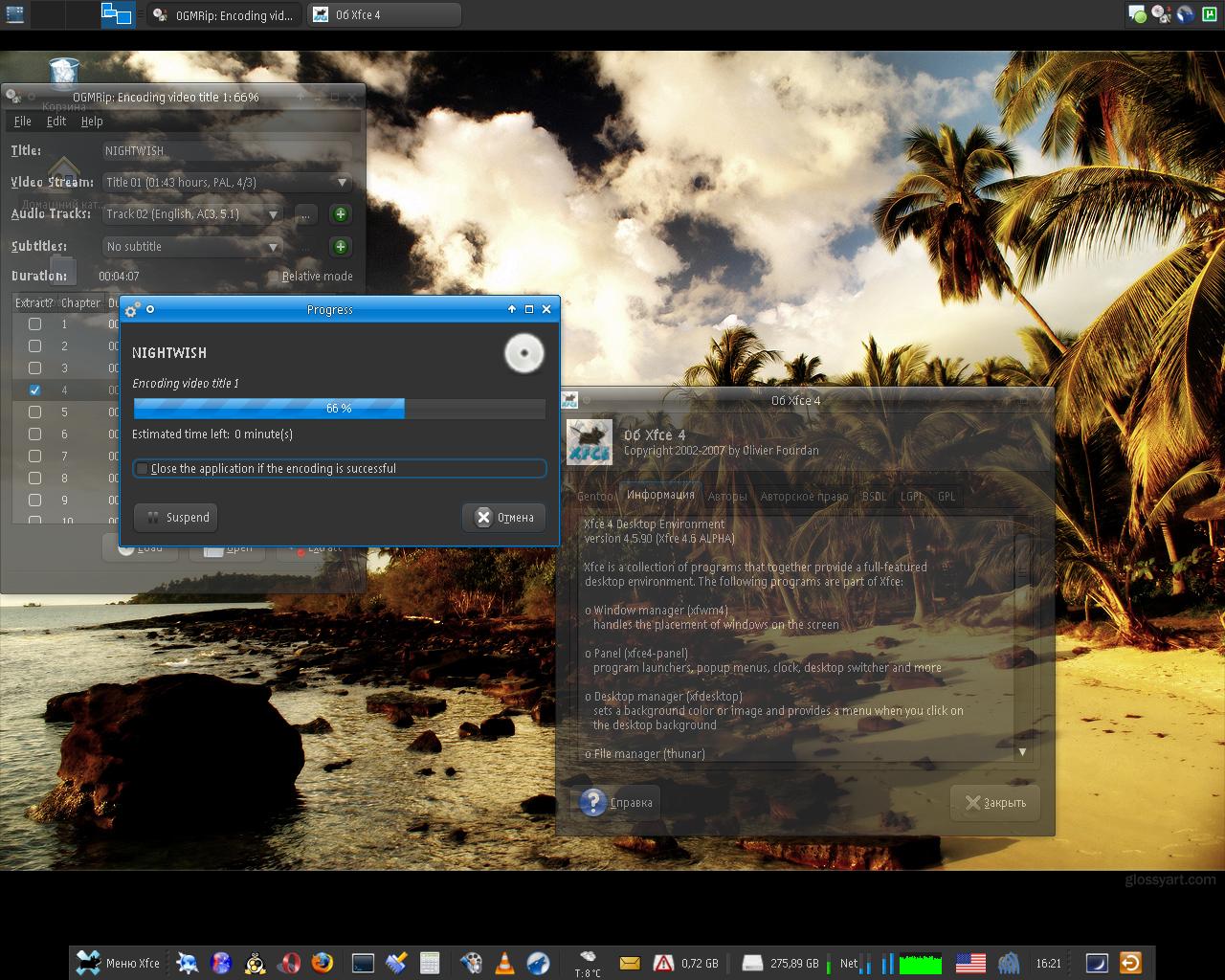Click the US flag keyboard layout indicator
Screen dimensions: 1225x980
pyautogui.click(x=970, y=963)
